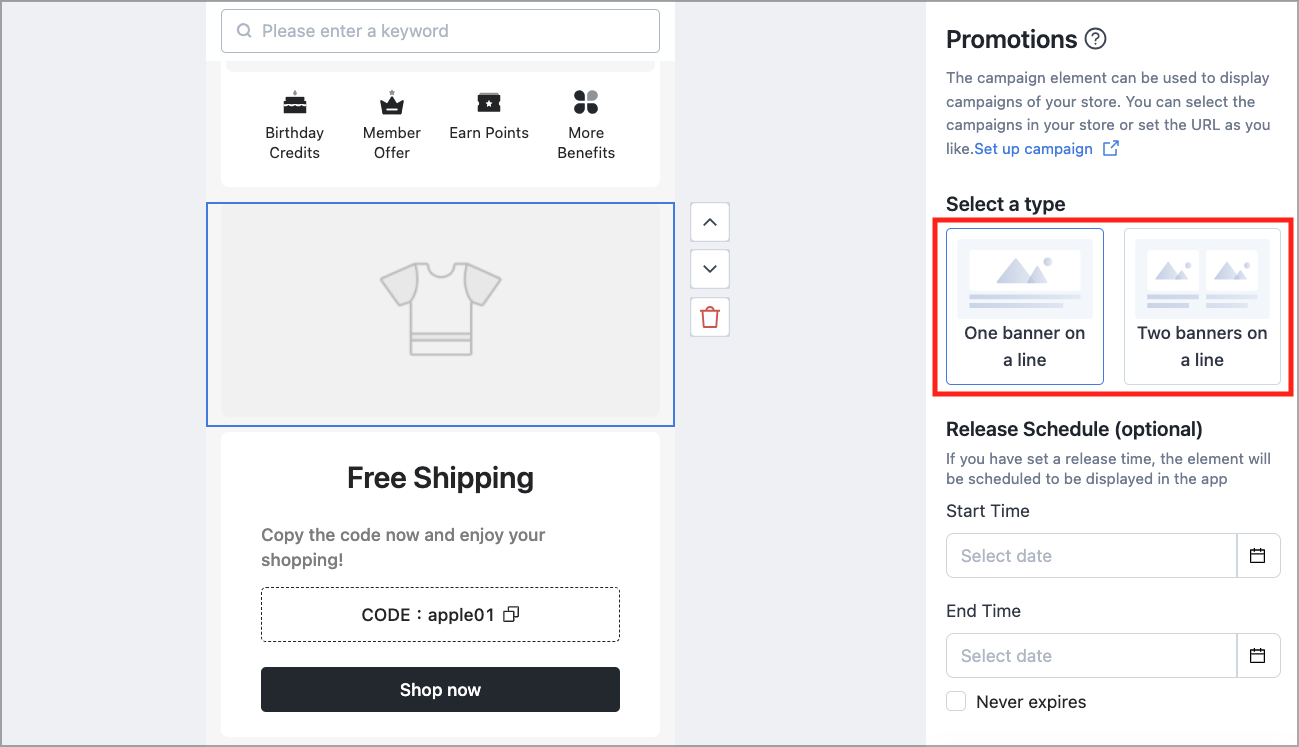The height and width of the screenshot is (747, 1299).
Task: Click the Promotions help question mark icon
Action: point(1096,40)
